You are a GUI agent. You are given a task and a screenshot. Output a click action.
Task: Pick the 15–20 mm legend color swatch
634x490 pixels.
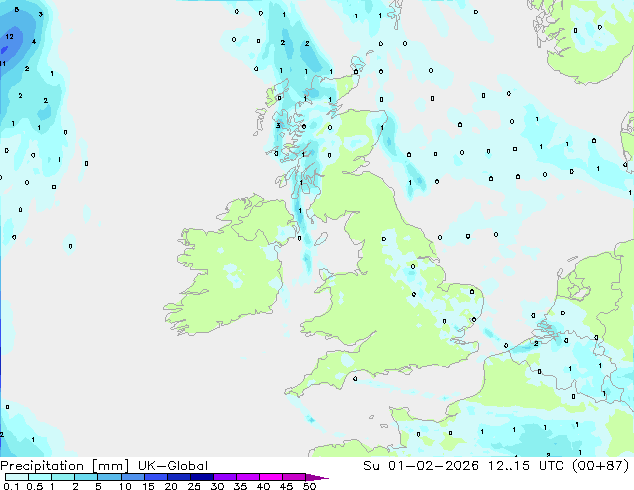(x=155, y=477)
